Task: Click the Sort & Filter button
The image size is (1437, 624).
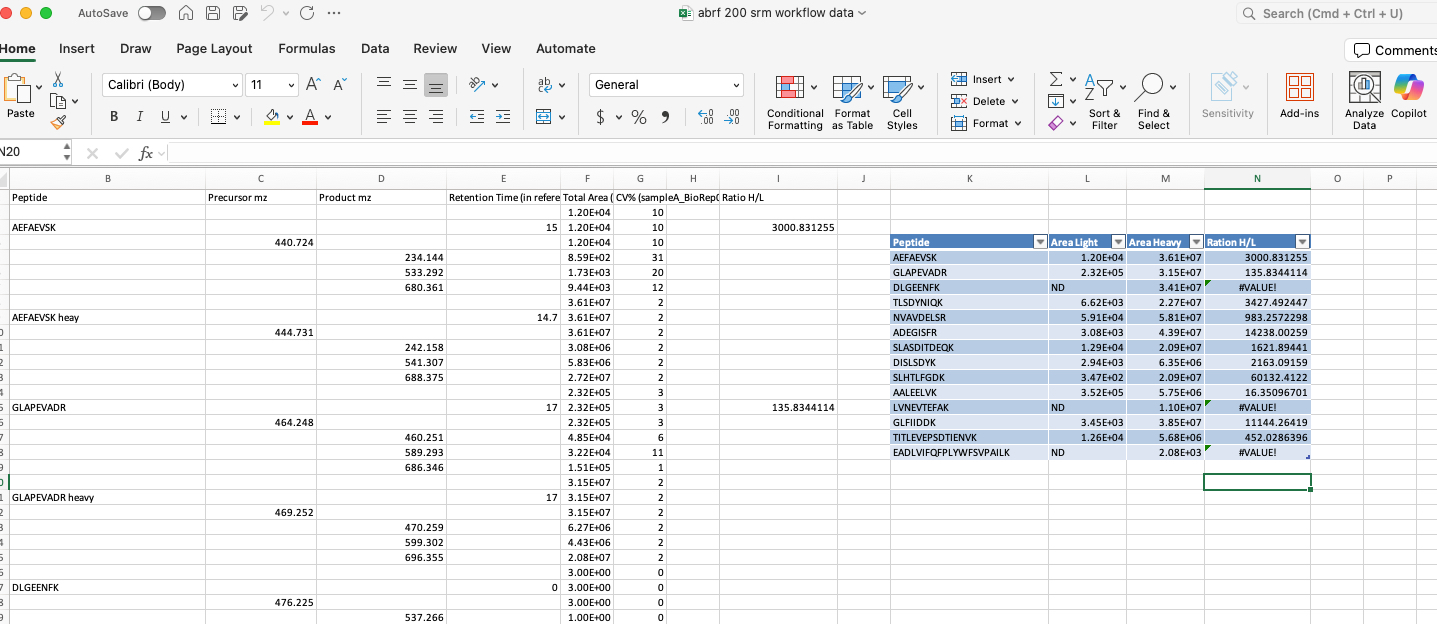Action: point(1104,100)
